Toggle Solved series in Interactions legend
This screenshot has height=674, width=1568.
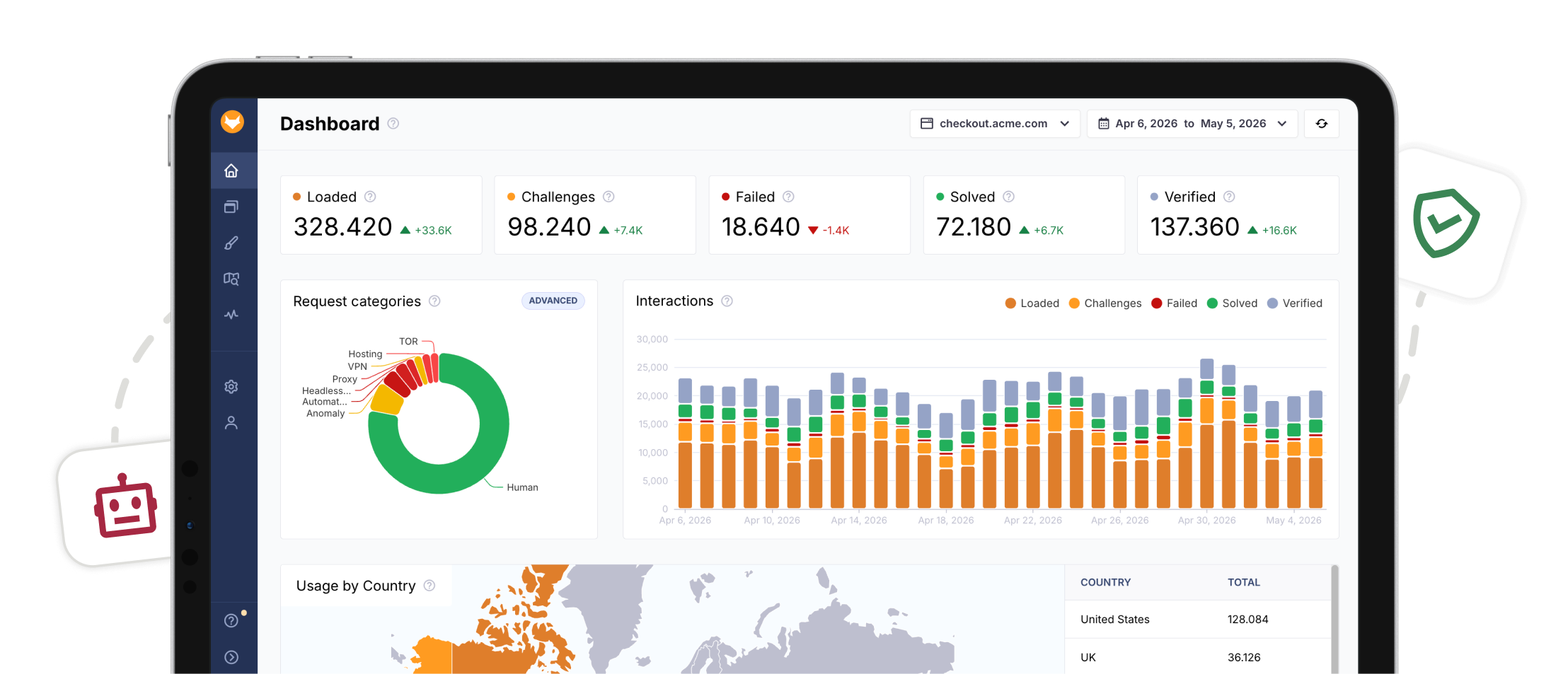(x=1232, y=303)
